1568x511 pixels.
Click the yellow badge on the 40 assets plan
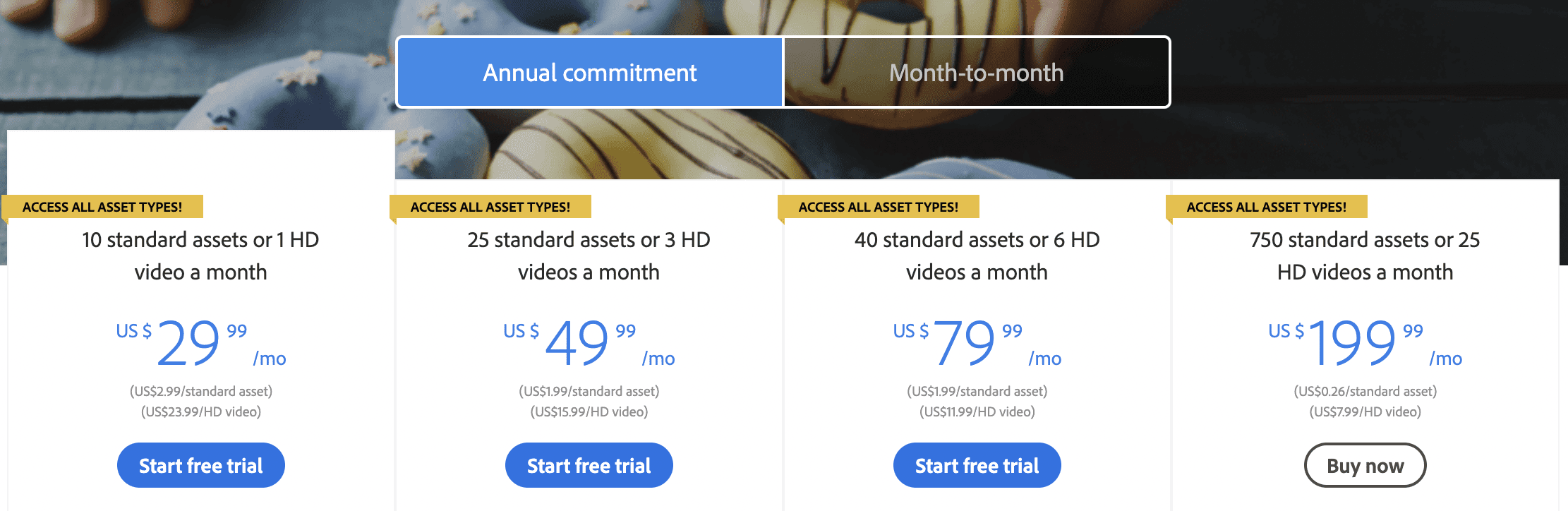879,207
